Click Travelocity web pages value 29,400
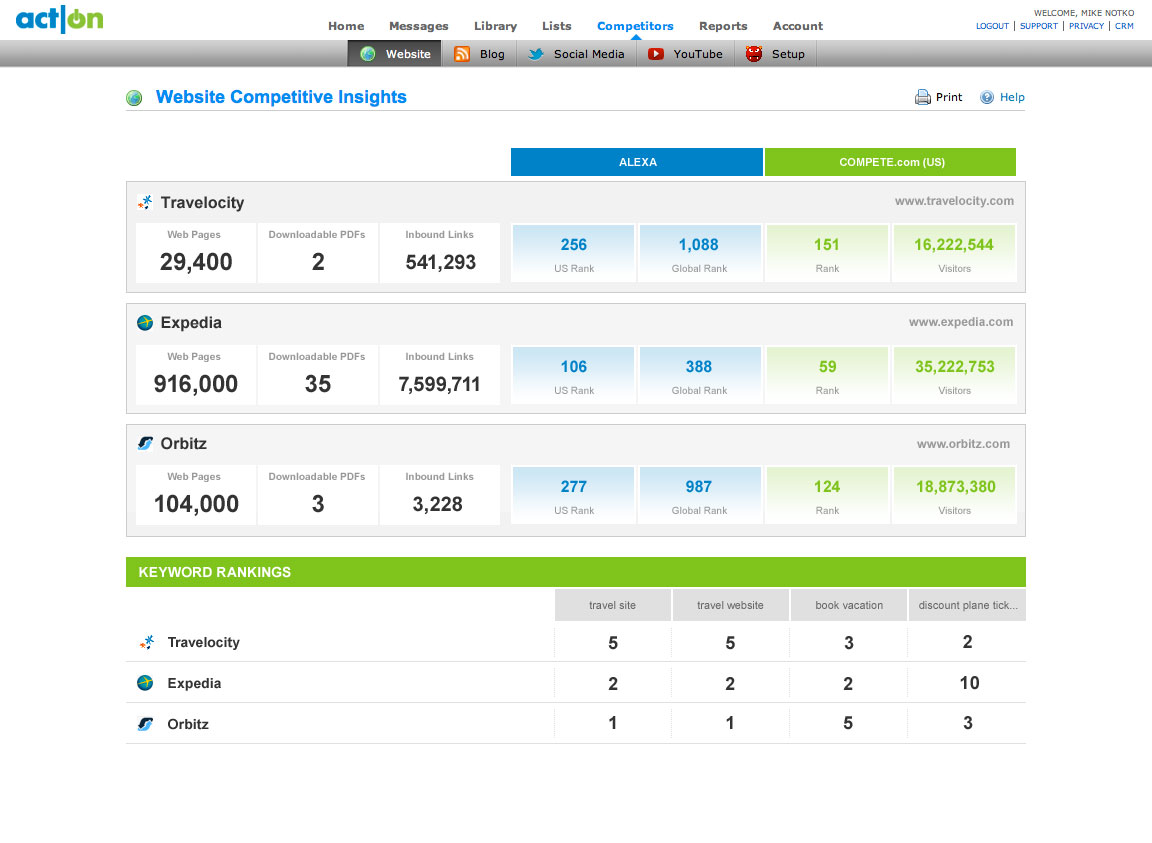This screenshot has height=843, width=1152. tap(196, 262)
